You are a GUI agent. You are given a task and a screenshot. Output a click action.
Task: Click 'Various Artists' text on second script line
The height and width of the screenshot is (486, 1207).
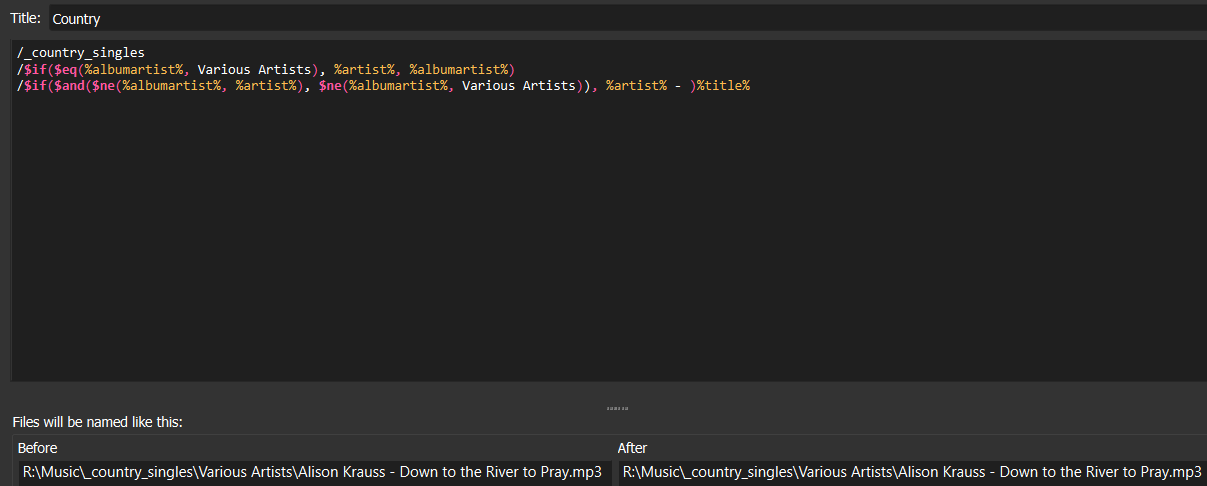[x=255, y=69]
